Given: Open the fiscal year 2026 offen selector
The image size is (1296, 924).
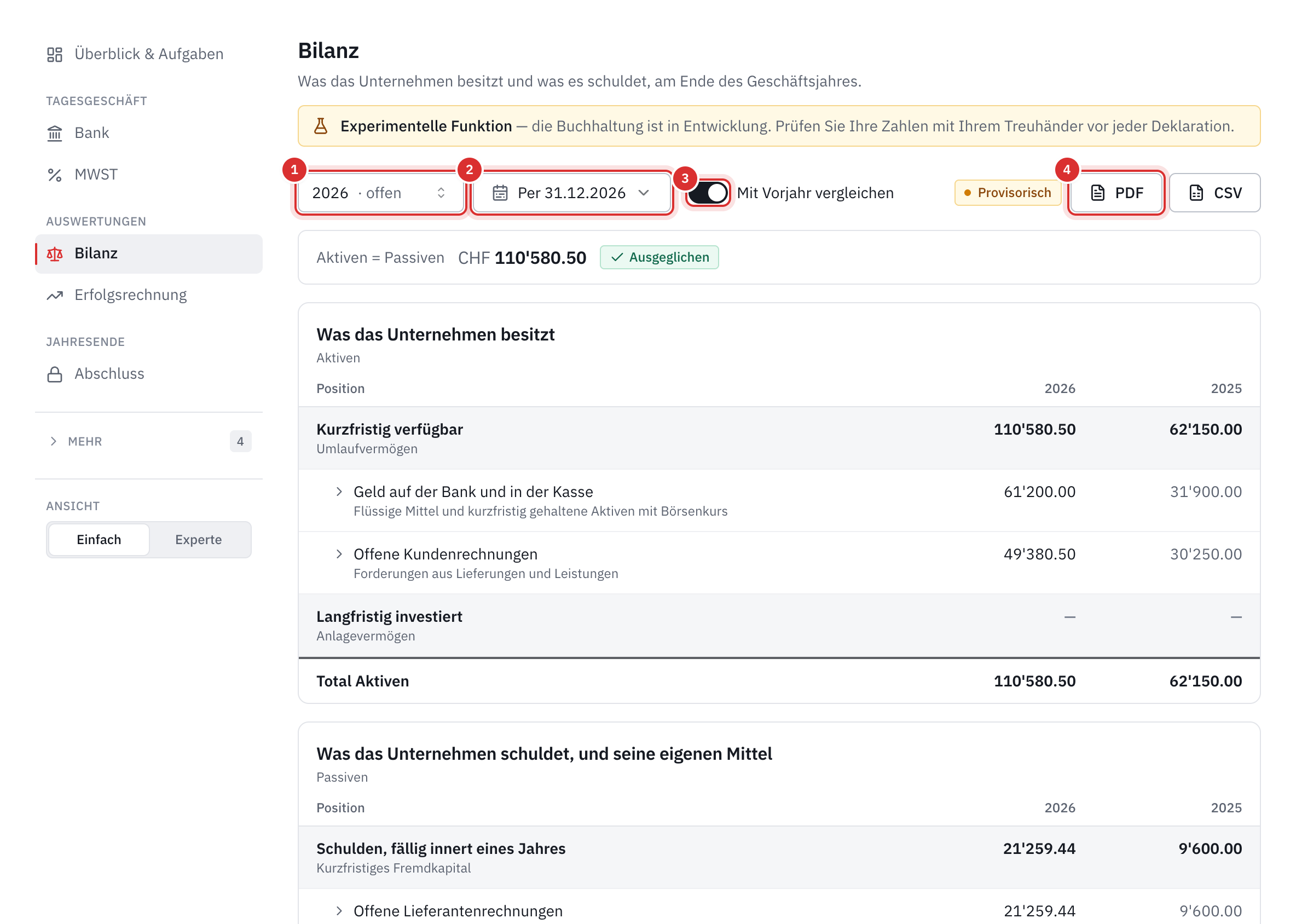Looking at the screenshot, I should [380, 193].
